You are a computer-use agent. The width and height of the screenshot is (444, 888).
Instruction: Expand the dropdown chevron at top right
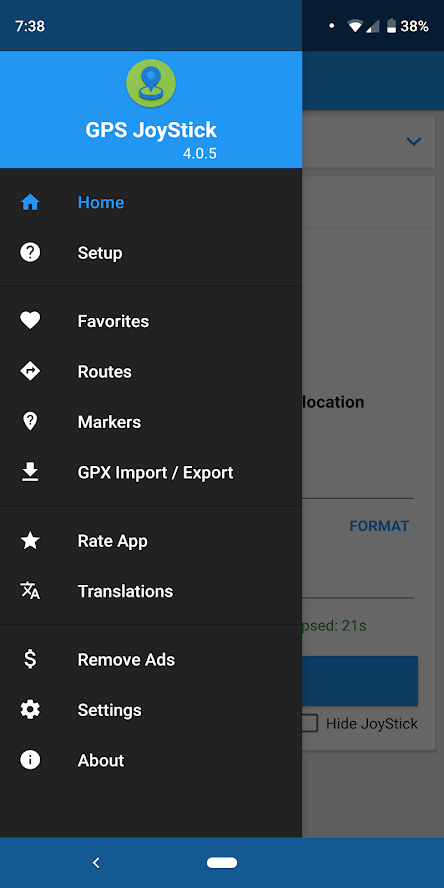coord(414,141)
